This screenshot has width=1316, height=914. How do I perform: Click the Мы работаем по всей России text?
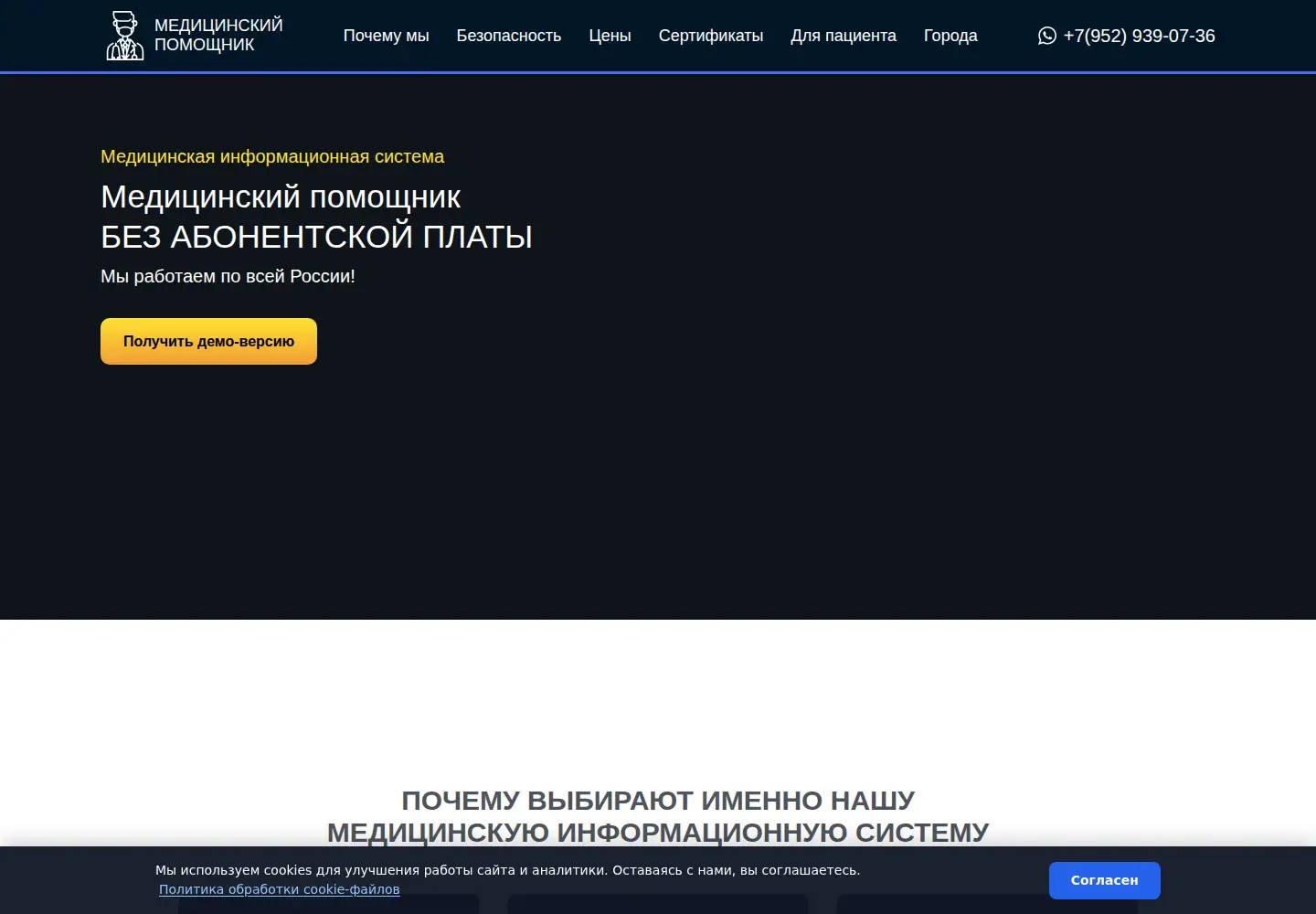(228, 276)
